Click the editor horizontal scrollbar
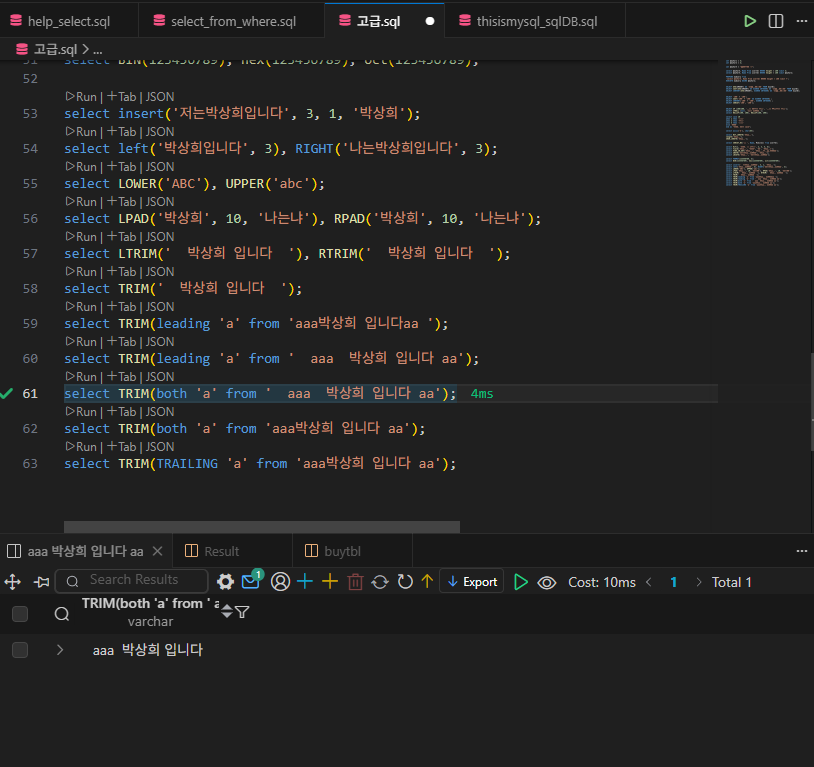This screenshot has height=767, width=814. (x=262, y=527)
